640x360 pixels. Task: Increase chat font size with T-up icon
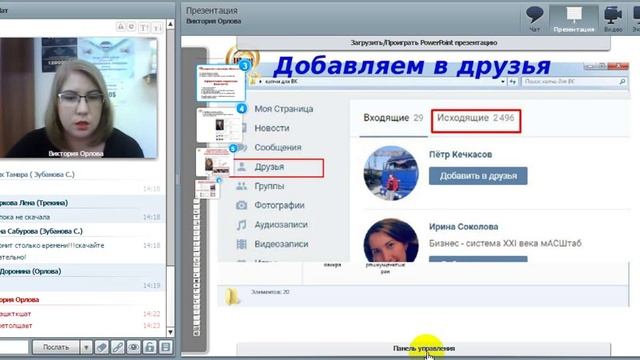(x=144, y=28)
